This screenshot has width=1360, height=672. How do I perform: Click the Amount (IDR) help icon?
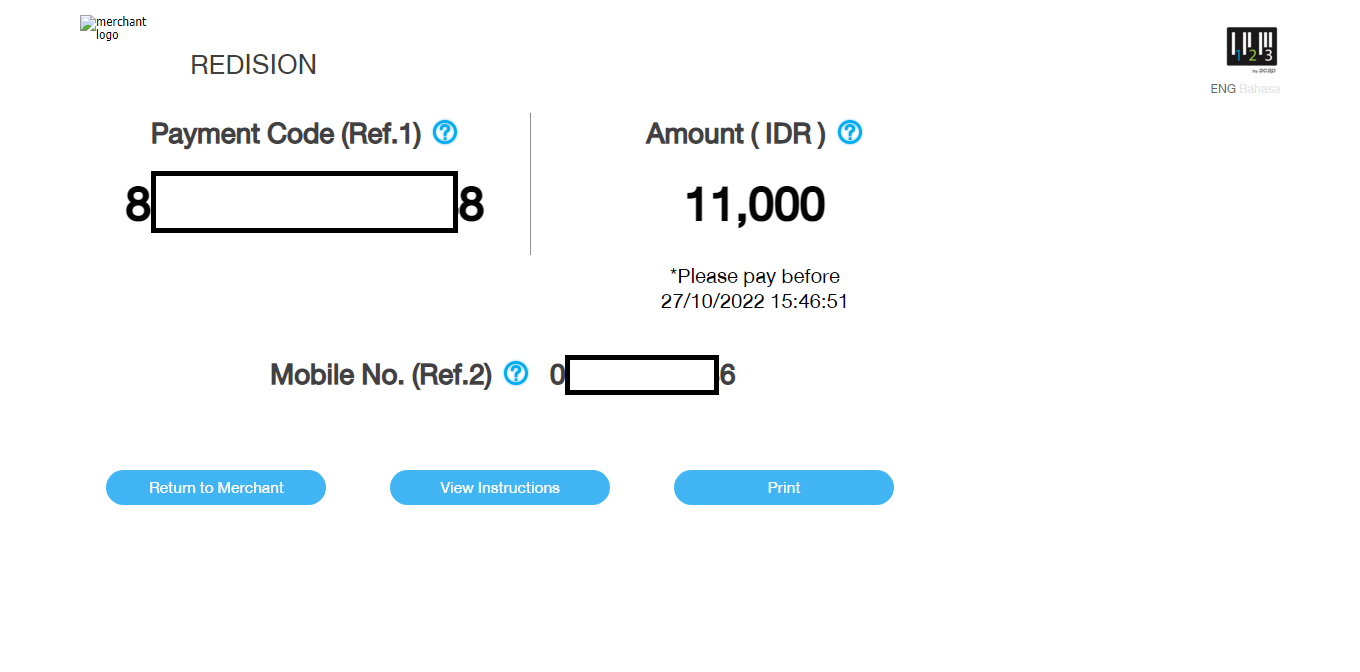pyautogui.click(x=850, y=132)
